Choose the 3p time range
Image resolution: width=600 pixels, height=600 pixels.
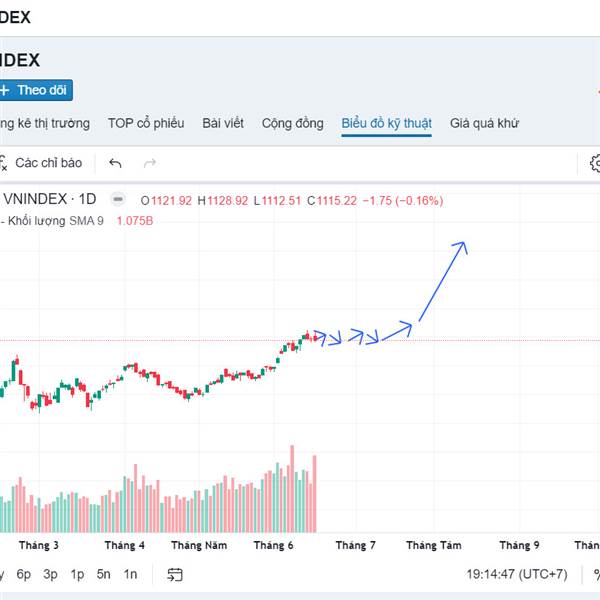coord(50,574)
